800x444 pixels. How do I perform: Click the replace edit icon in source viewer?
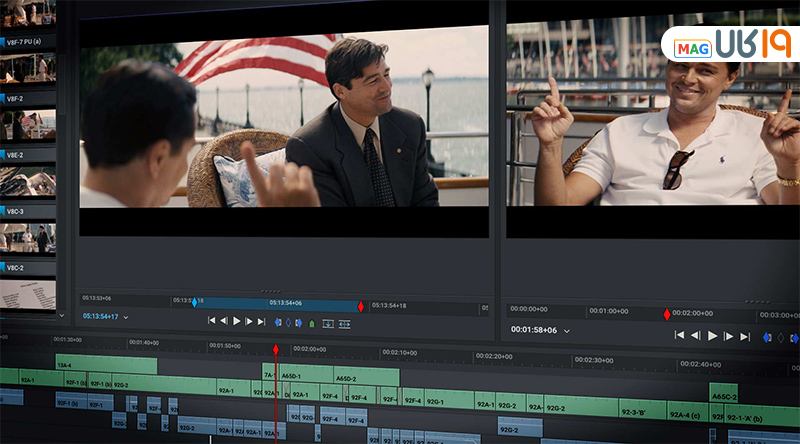click(344, 323)
